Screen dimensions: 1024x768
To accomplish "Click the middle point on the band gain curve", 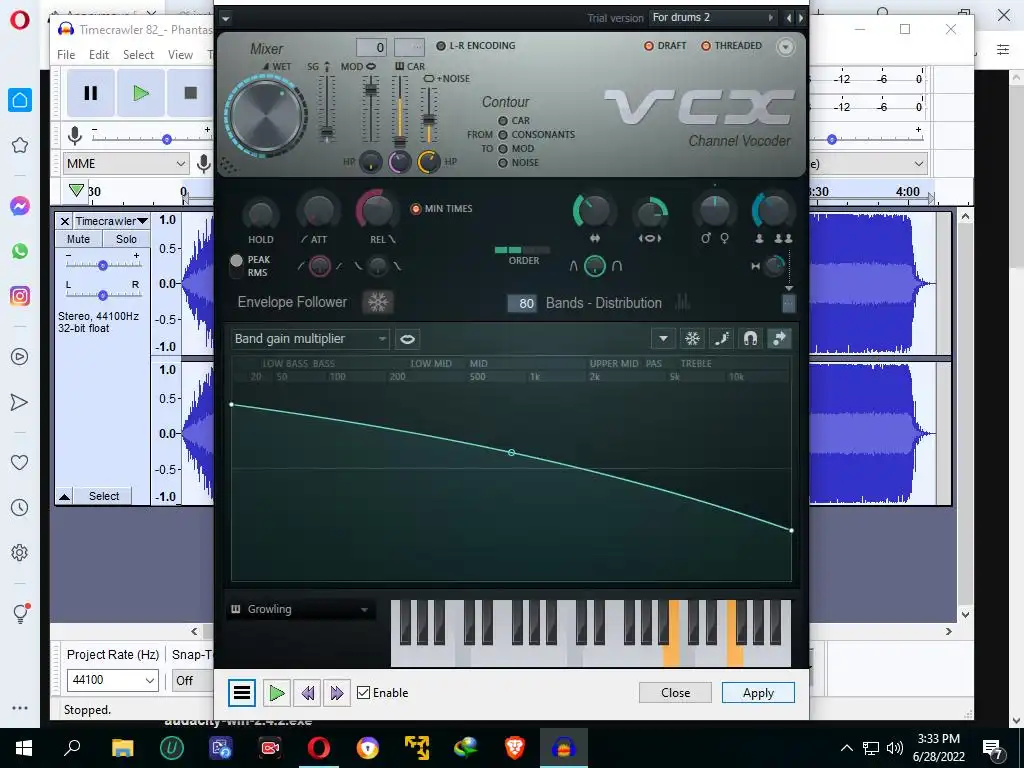I will (x=511, y=453).
